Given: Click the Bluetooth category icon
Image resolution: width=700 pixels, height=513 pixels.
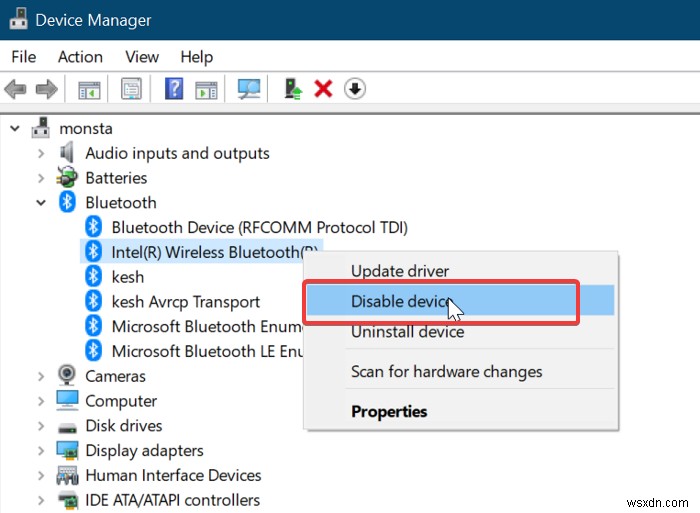Looking at the screenshot, I should click(x=67, y=202).
